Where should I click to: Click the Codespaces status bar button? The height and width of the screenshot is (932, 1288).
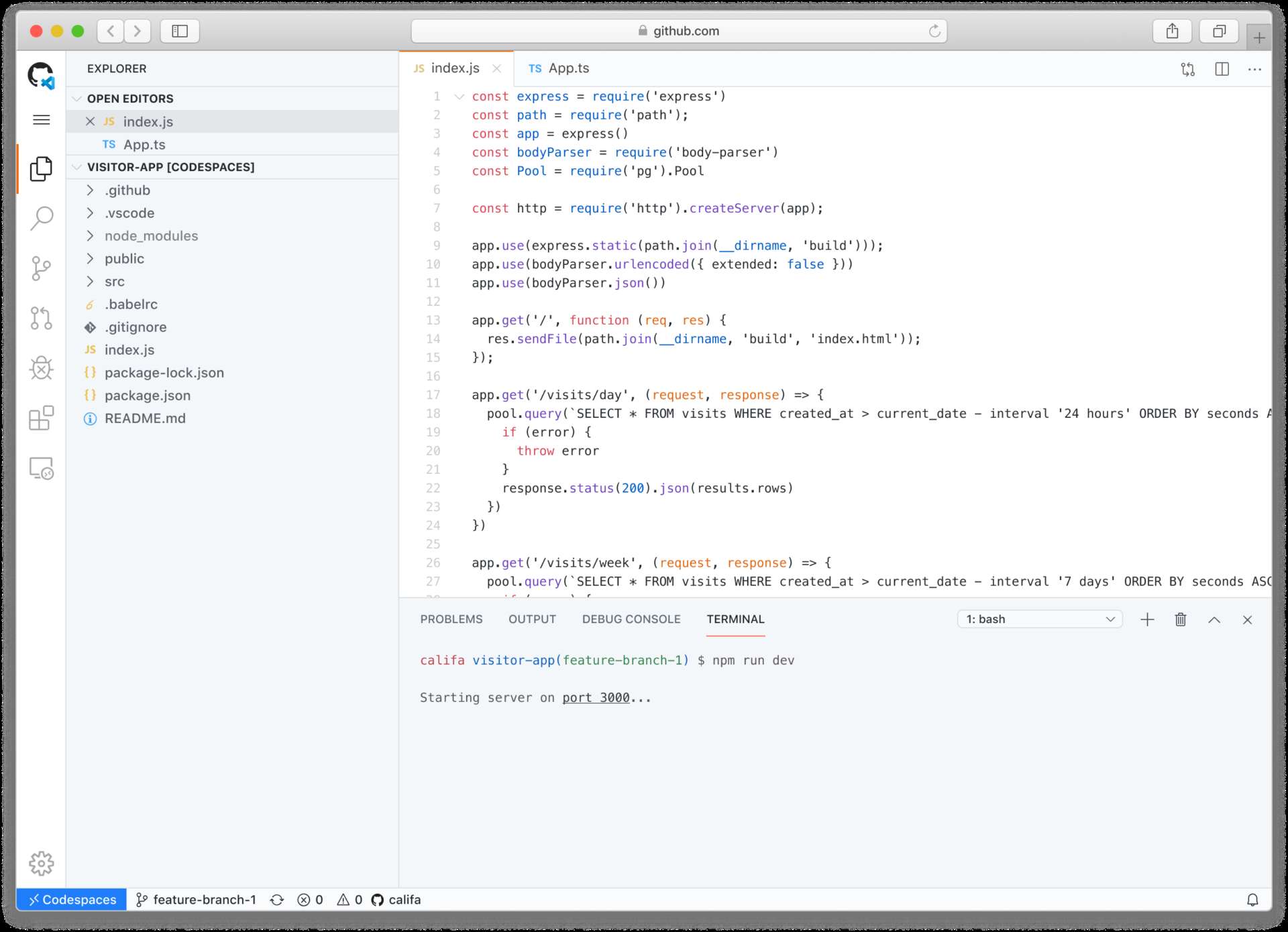click(71, 900)
